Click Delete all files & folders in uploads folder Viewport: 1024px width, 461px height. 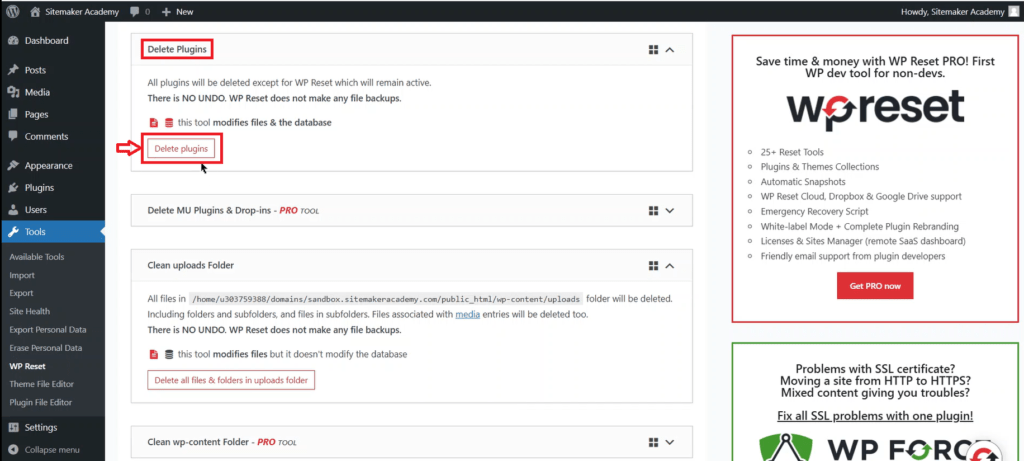tap(231, 379)
